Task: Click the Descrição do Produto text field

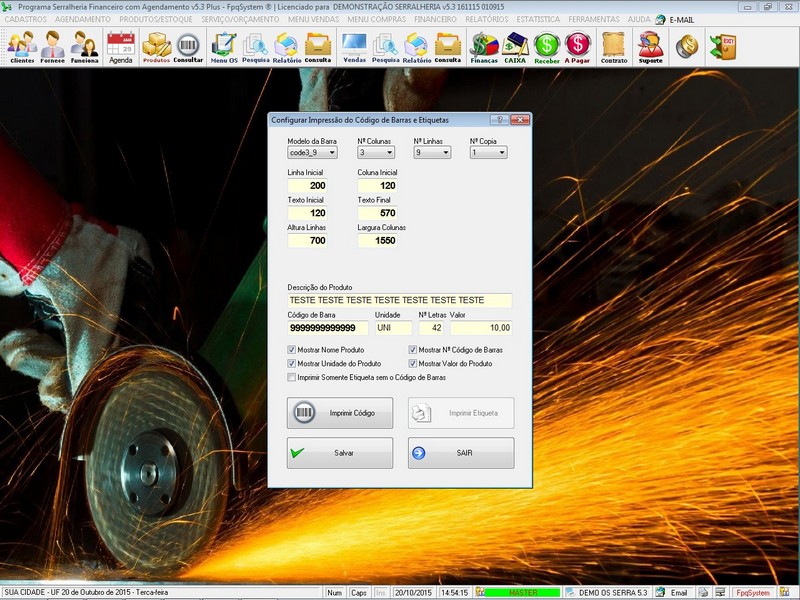Action: 399,300
